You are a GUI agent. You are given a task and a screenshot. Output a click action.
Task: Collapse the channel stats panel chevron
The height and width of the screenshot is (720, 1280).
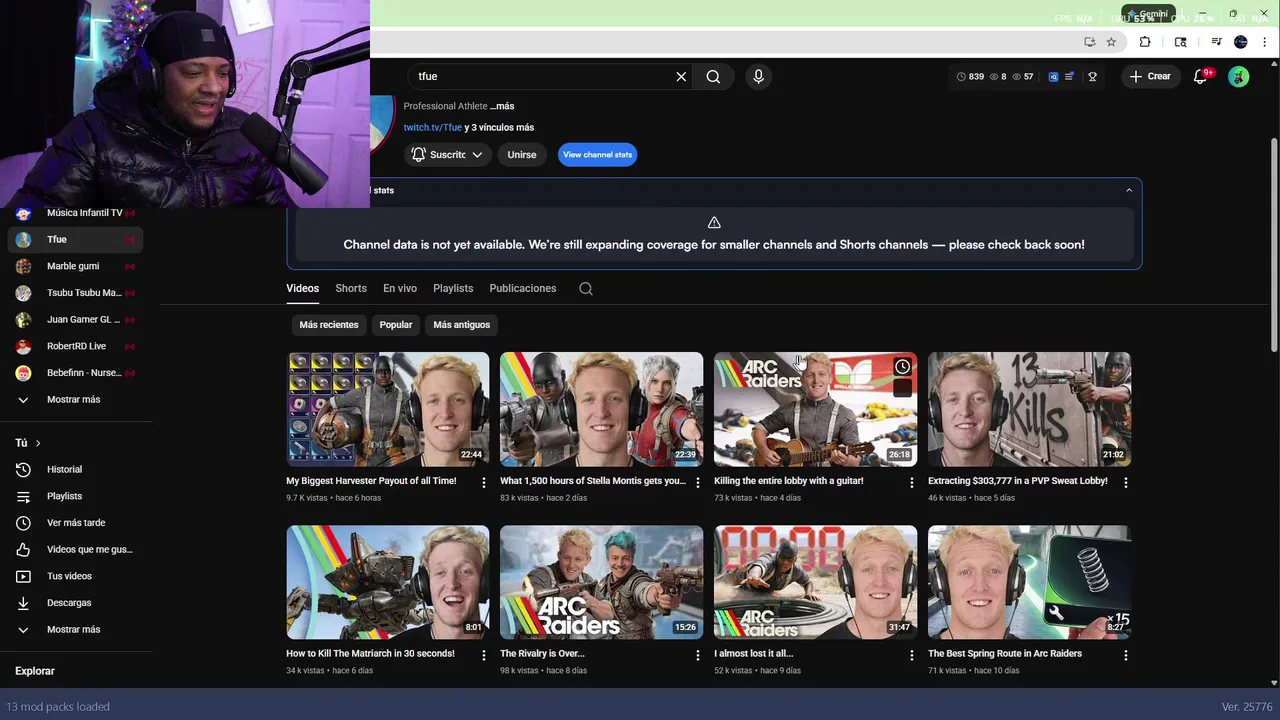point(1129,190)
